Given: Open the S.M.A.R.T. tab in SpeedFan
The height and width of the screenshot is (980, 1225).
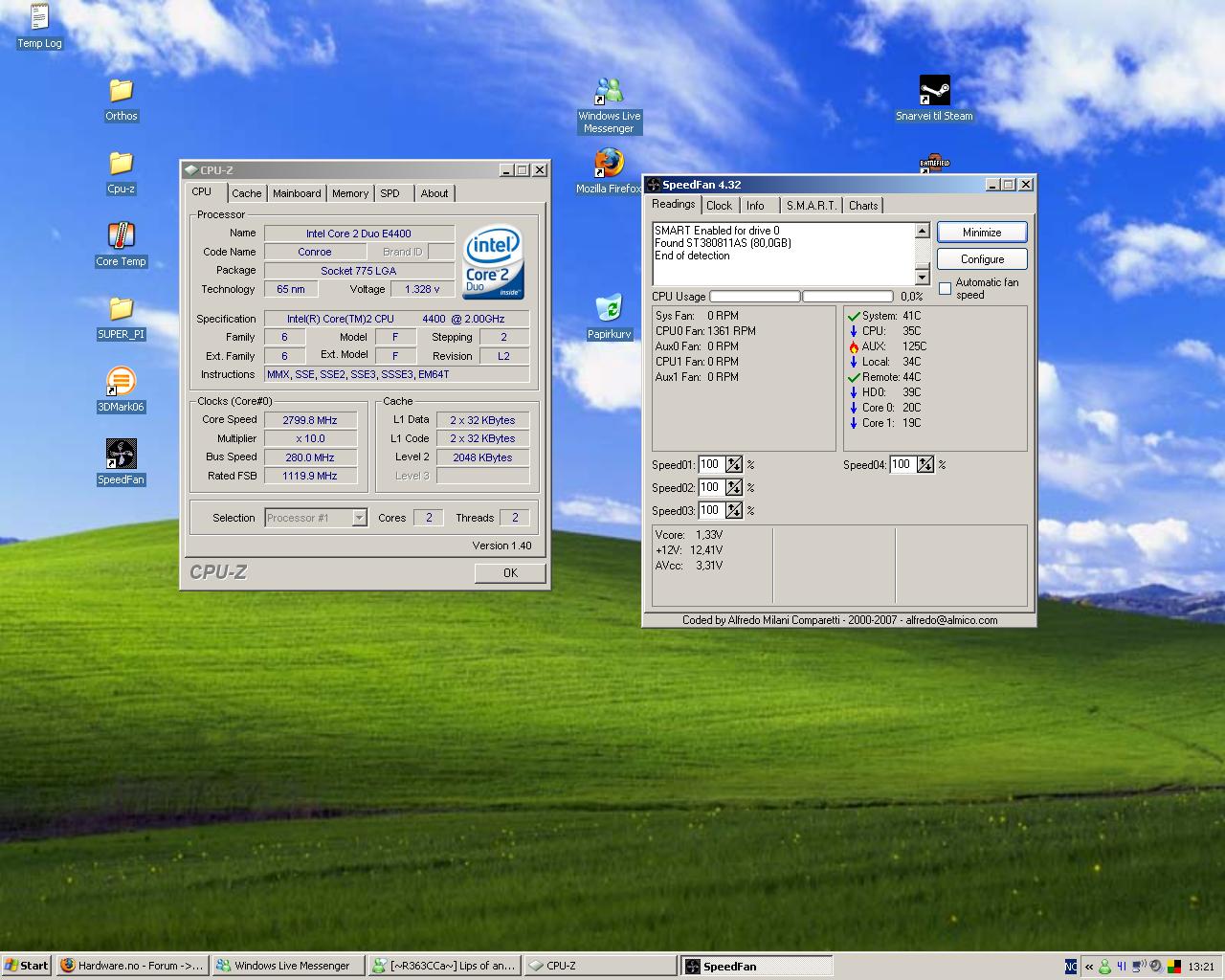Looking at the screenshot, I should (812, 206).
